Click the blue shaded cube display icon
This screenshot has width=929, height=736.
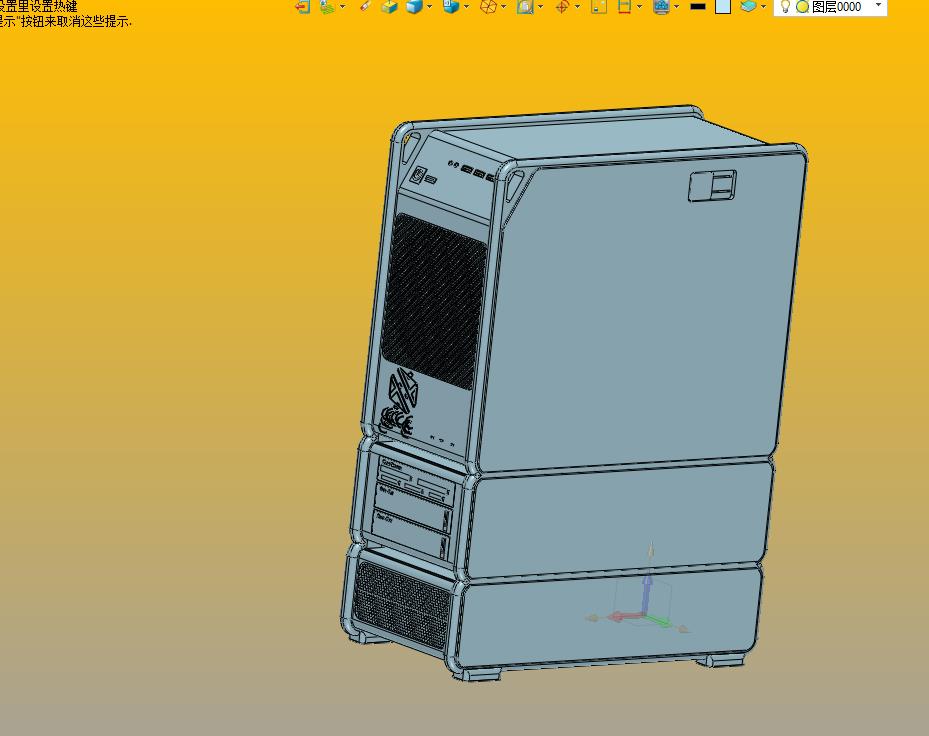414,7
